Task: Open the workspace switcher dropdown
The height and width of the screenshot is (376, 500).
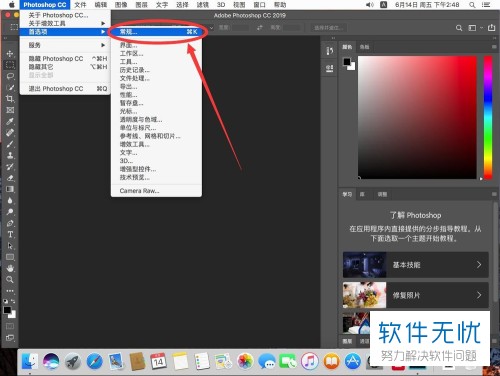Action: 474,28
